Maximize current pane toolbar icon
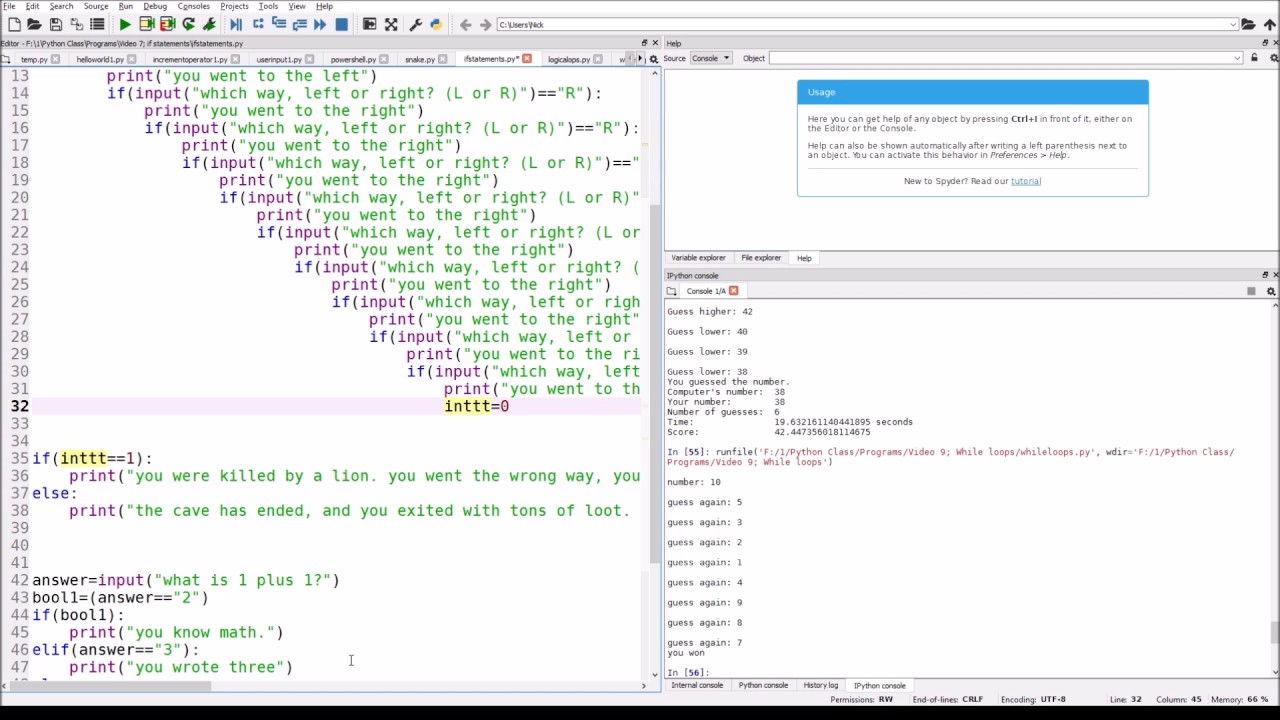Image resolution: width=1280 pixels, height=720 pixels. point(369,24)
